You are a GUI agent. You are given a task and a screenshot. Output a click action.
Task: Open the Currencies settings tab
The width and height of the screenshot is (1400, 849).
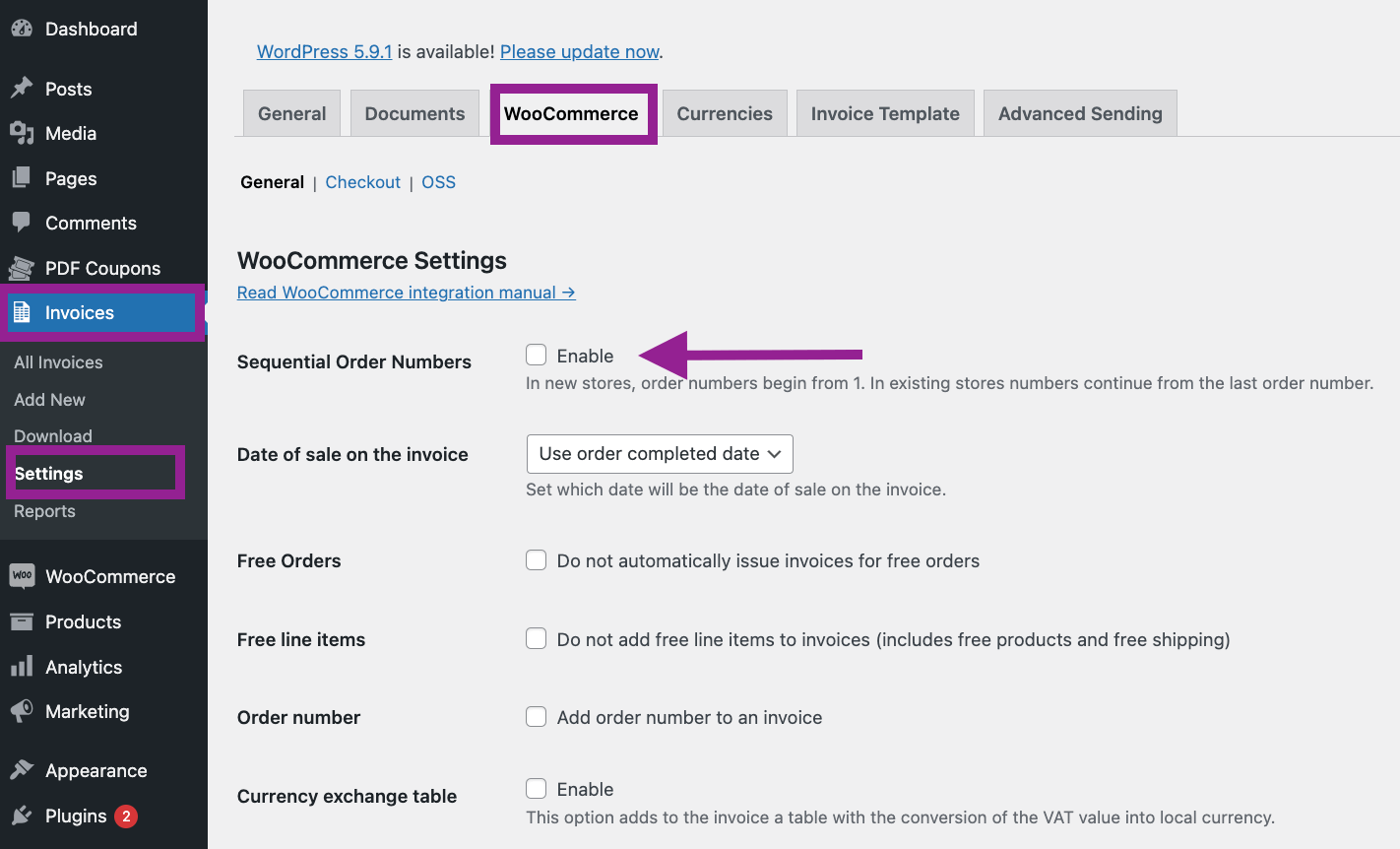pyautogui.click(x=725, y=113)
